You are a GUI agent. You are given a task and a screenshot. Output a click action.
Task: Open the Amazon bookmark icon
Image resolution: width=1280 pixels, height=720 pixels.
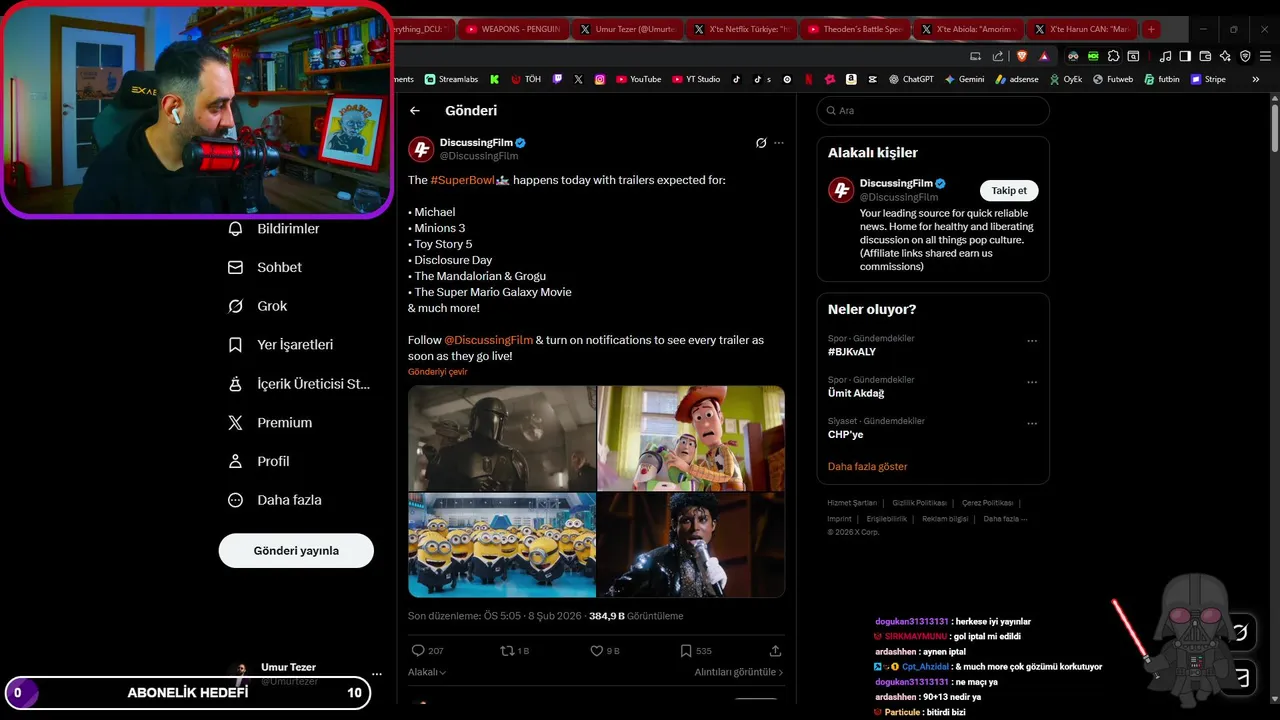pos(851,79)
